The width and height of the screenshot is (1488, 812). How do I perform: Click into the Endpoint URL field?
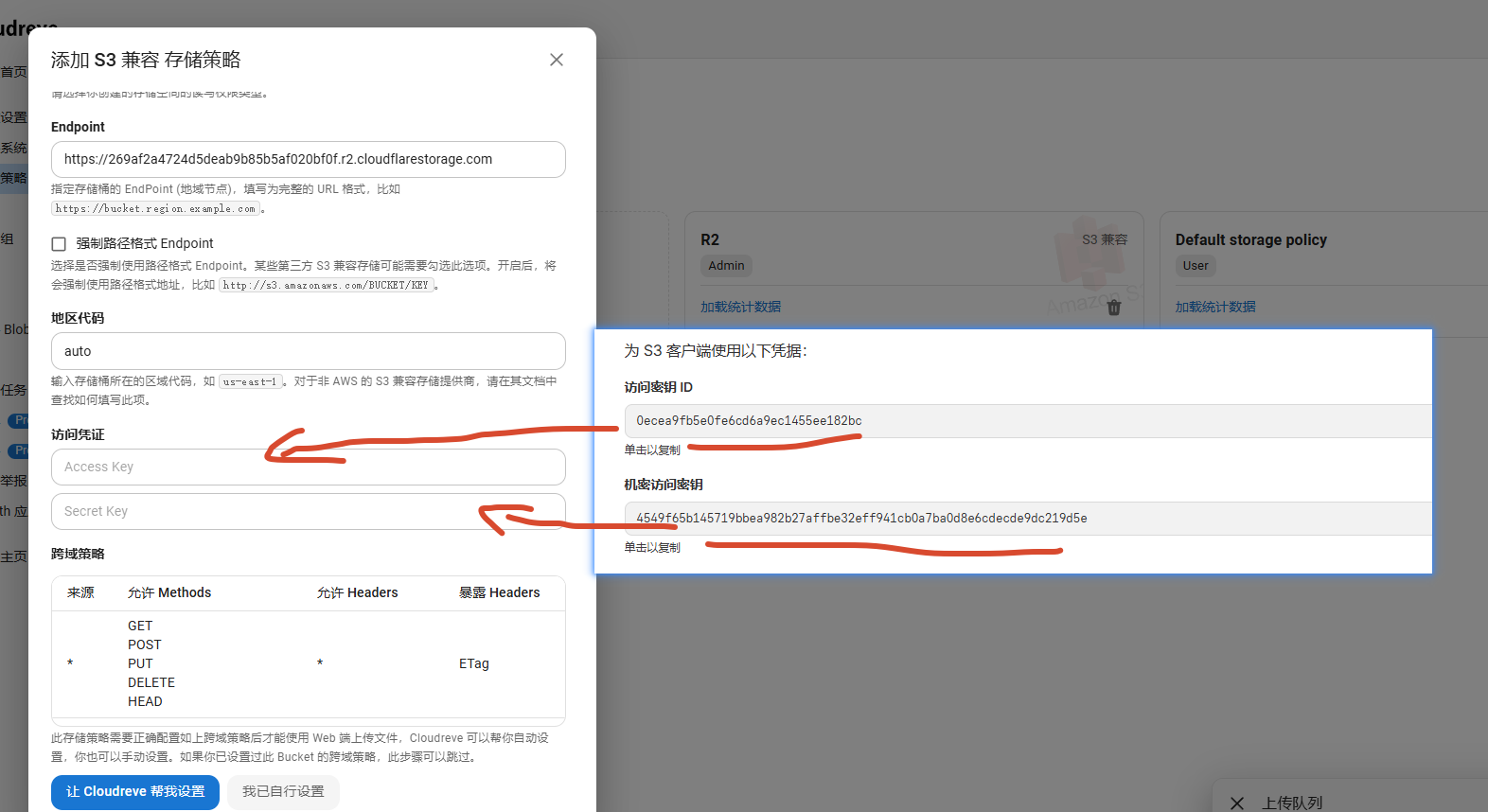[x=309, y=159]
